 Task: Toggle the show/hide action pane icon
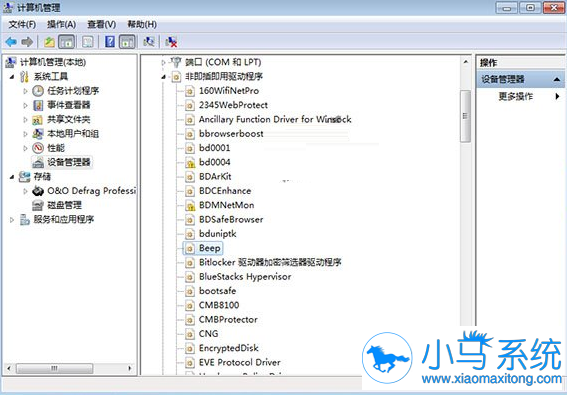[127, 42]
